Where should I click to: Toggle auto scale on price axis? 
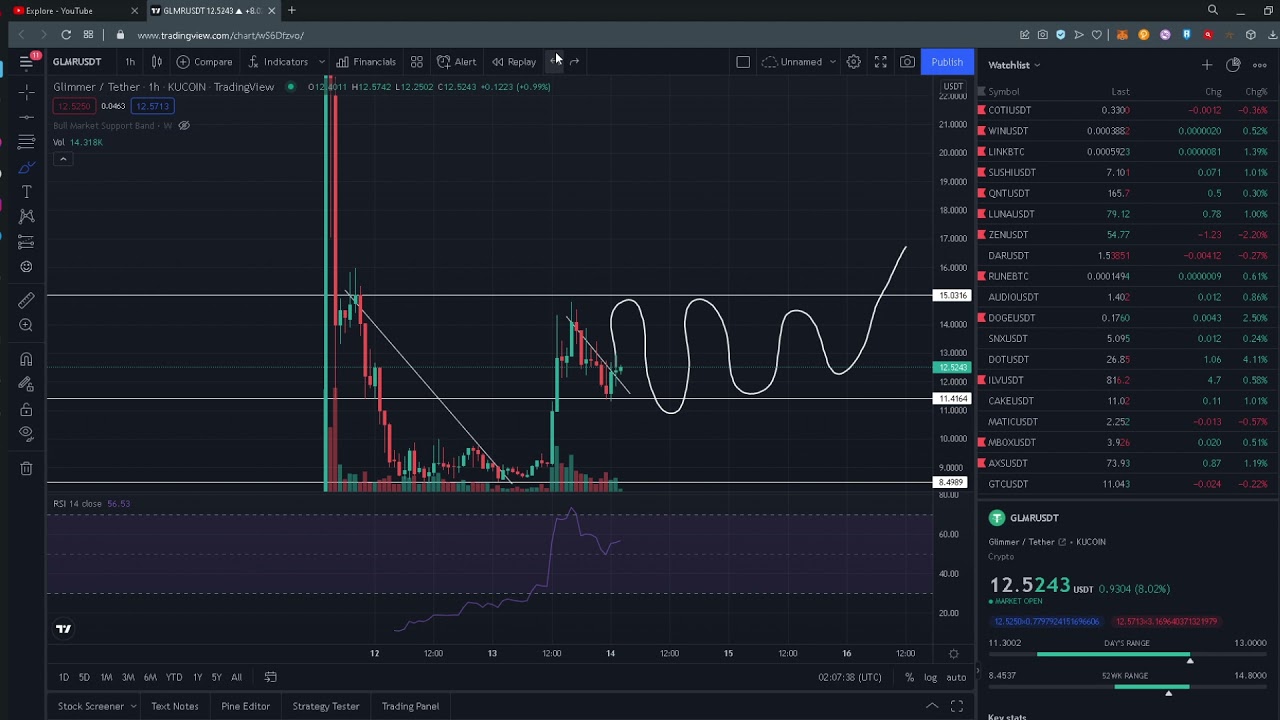pyautogui.click(x=956, y=677)
